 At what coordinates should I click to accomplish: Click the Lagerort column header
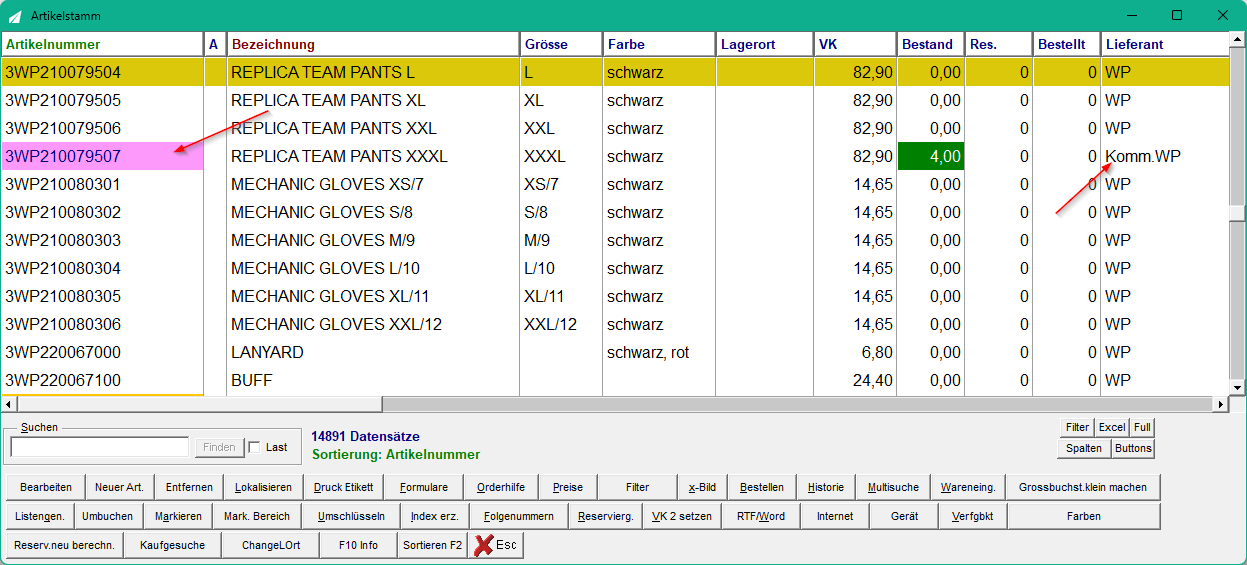coord(764,44)
